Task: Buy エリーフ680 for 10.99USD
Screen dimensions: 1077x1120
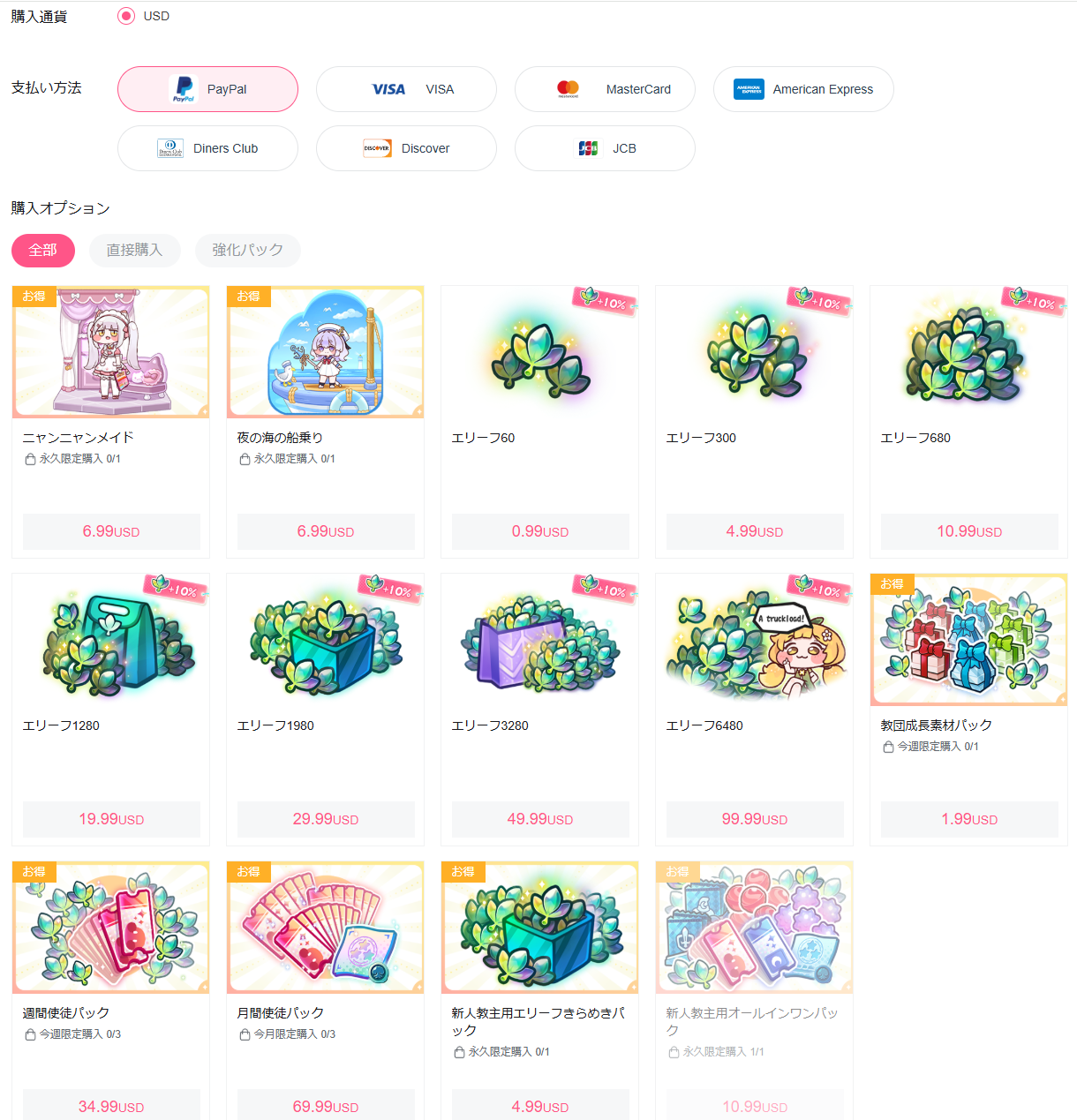Action: [x=969, y=531]
